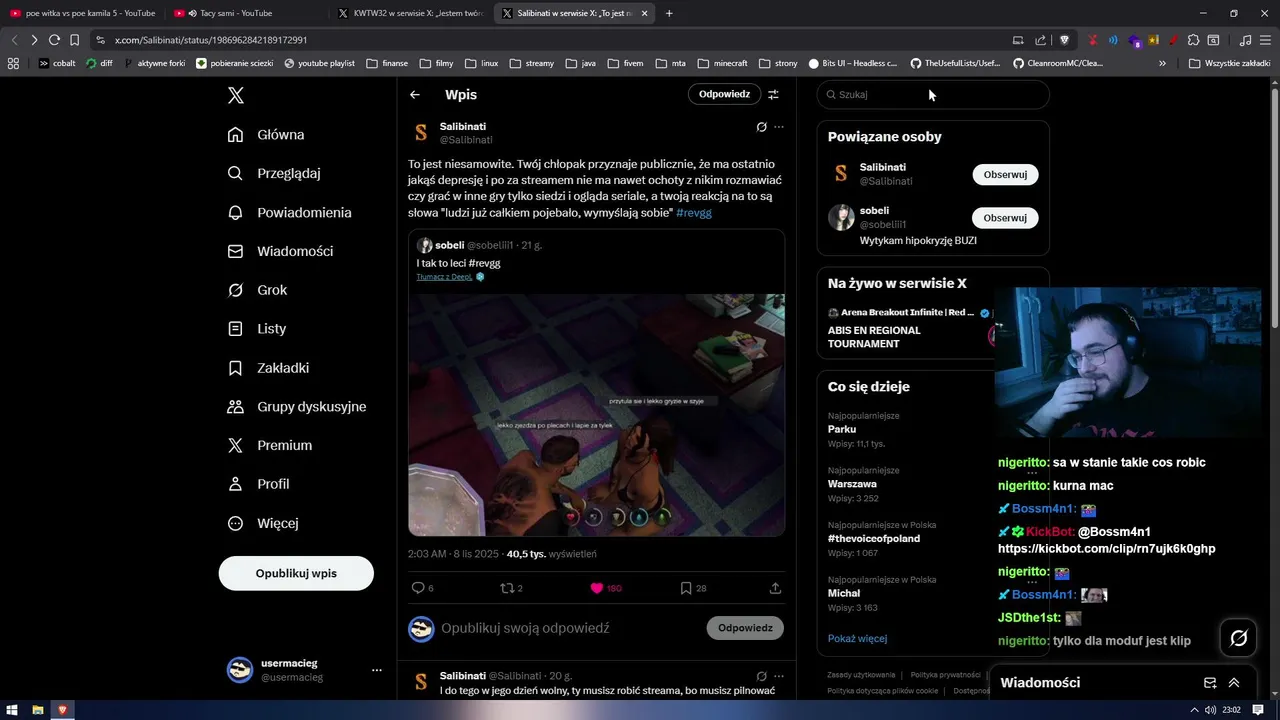Viewport: 1280px width, 720px height.
Task: Click new message icon in Wiadomości drawer
Action: (x=1210, y=683)
